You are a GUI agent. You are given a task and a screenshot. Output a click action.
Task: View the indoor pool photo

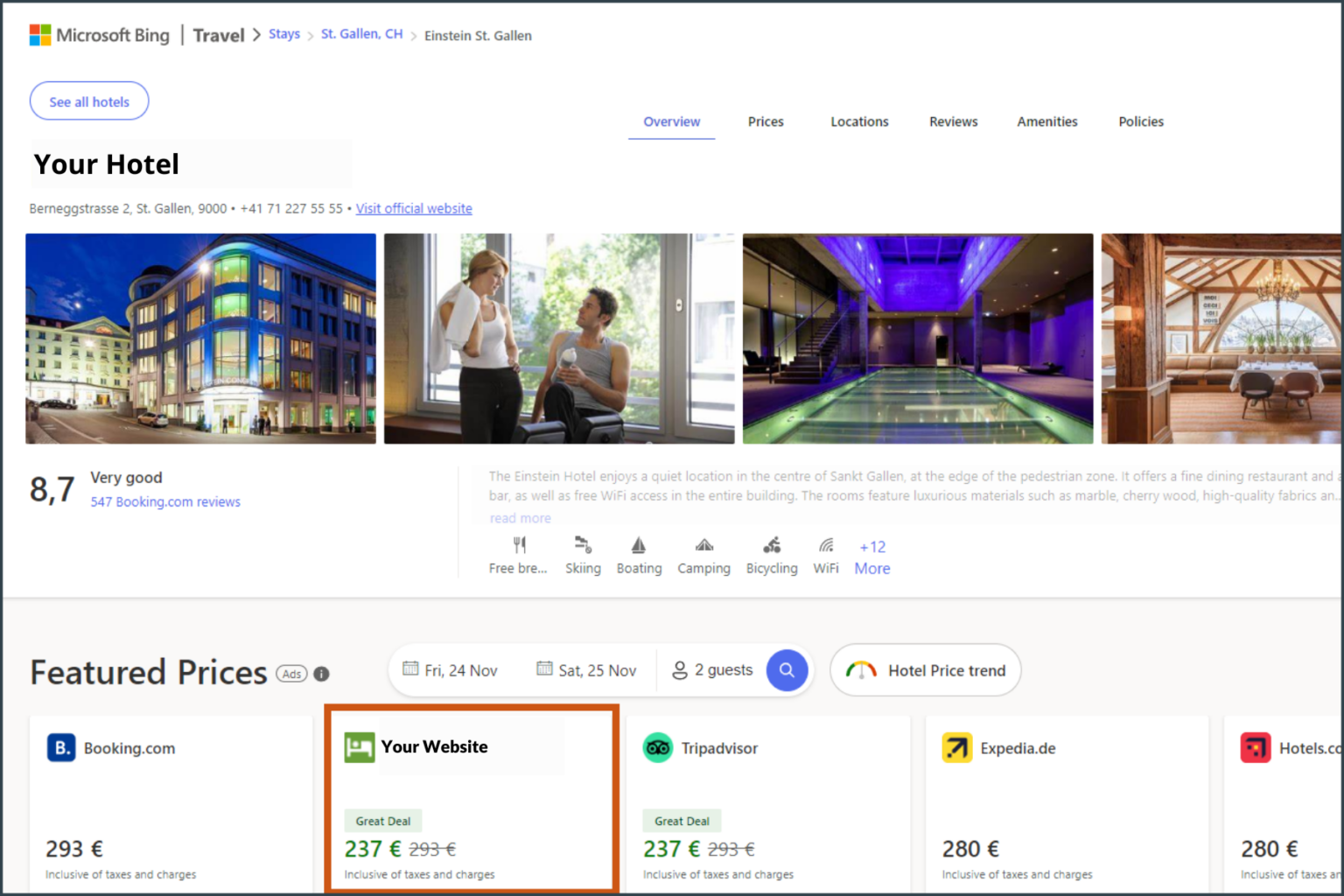917,338
